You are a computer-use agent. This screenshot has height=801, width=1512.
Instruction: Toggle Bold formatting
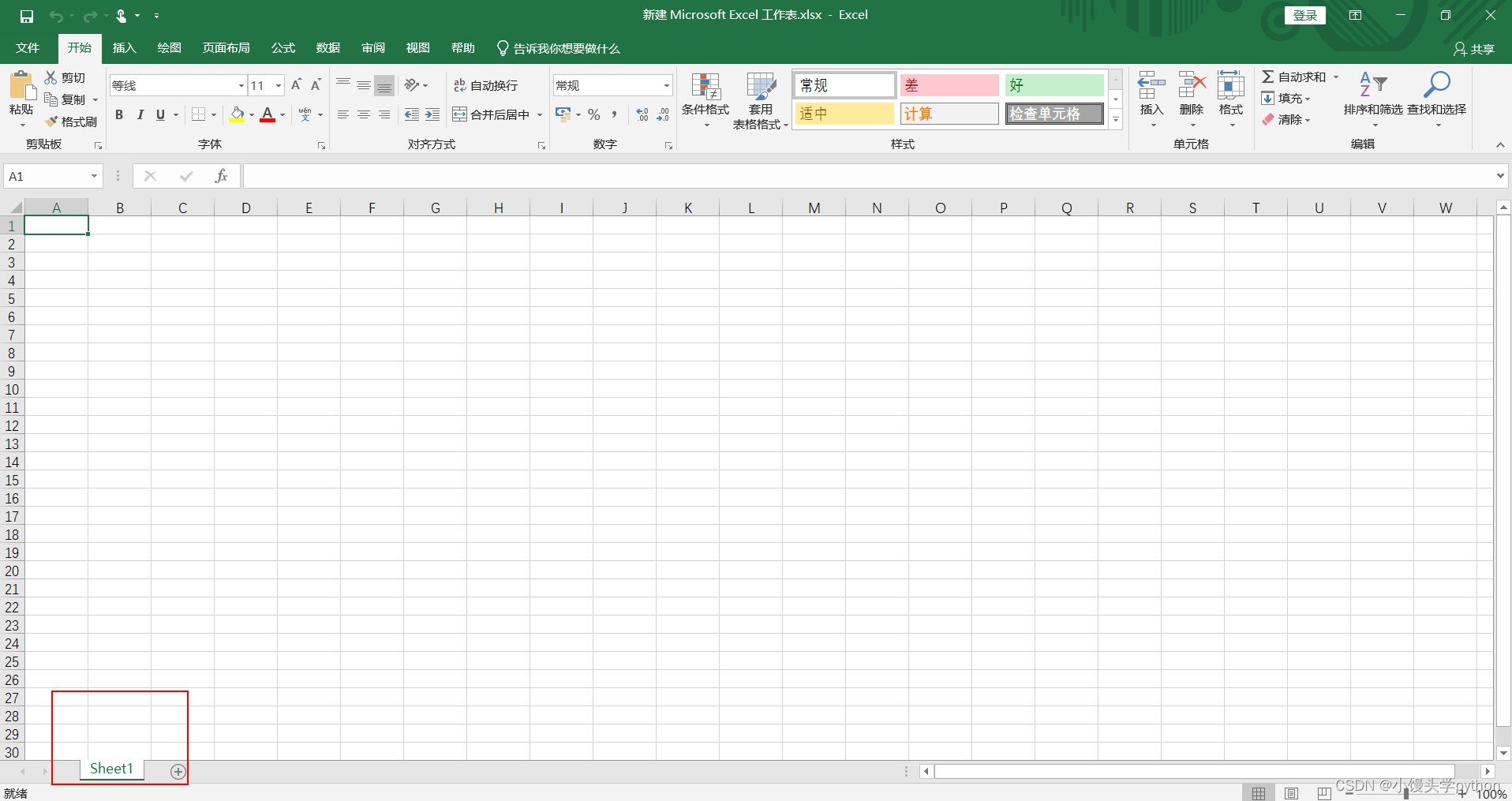(119, 114)
